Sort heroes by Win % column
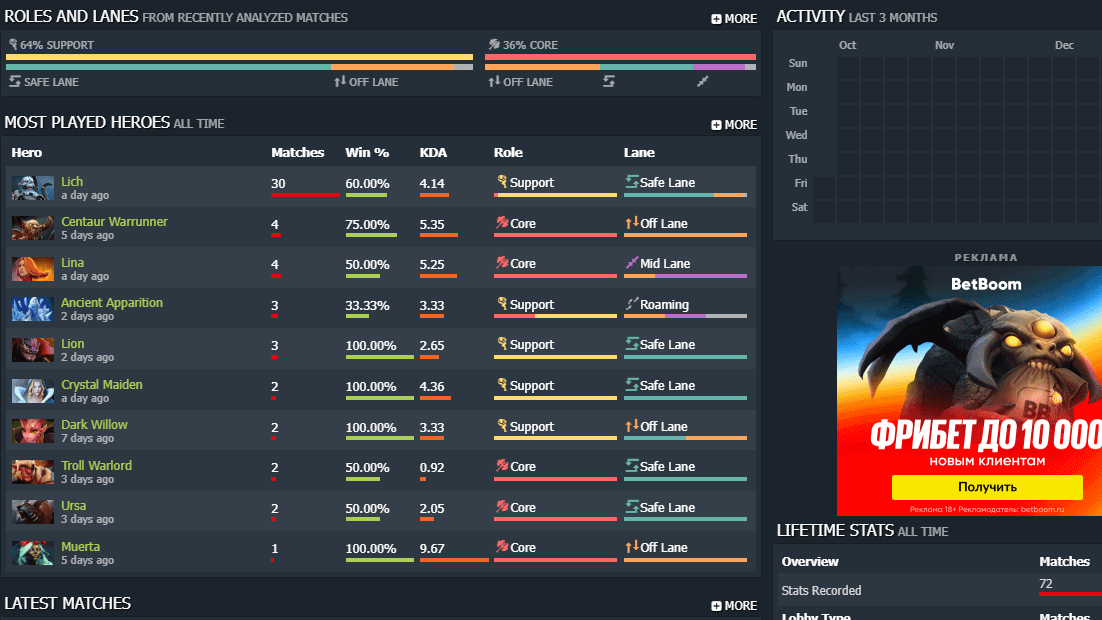The image size is (1102, 620). coord(366,153)
